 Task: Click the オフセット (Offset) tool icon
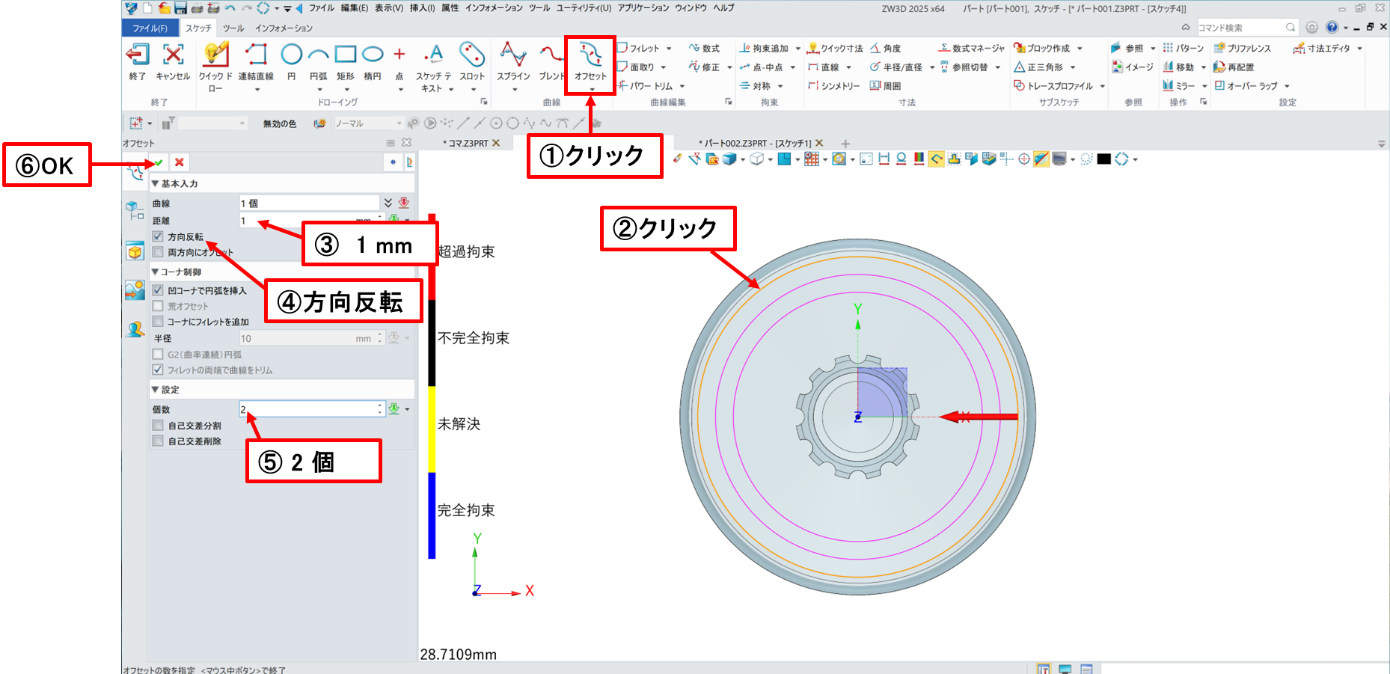tap(590, 55)
